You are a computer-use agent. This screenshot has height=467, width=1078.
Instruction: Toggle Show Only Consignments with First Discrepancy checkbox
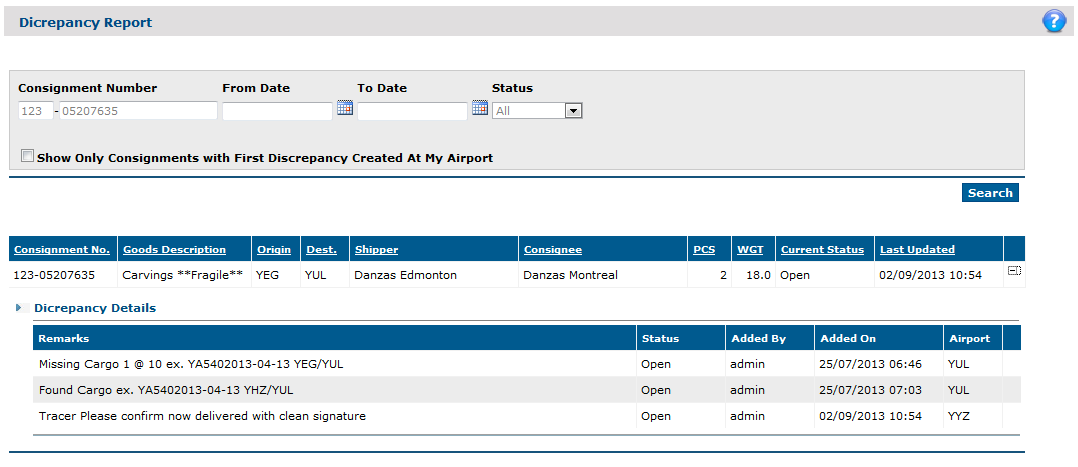click(27, 156)
